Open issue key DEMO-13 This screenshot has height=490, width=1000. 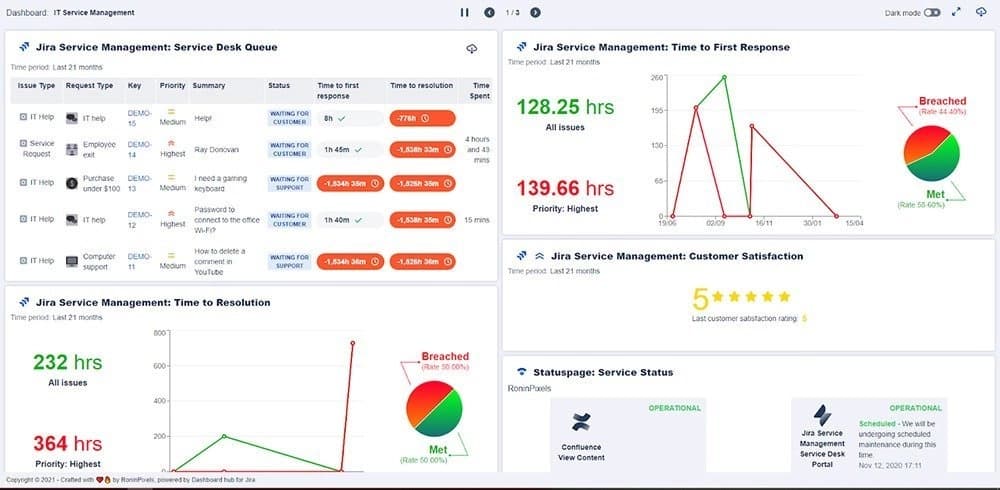(x=138, y=182)
